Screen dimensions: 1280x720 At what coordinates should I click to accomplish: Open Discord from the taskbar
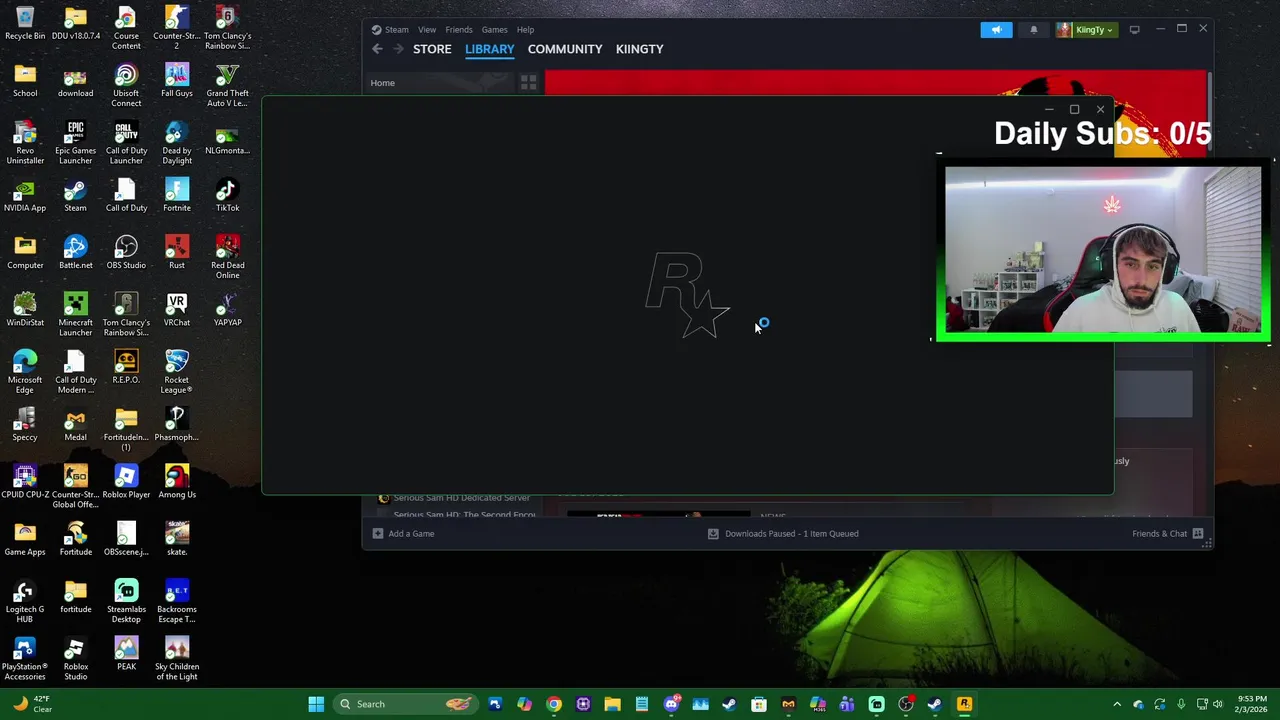(671, 704)
